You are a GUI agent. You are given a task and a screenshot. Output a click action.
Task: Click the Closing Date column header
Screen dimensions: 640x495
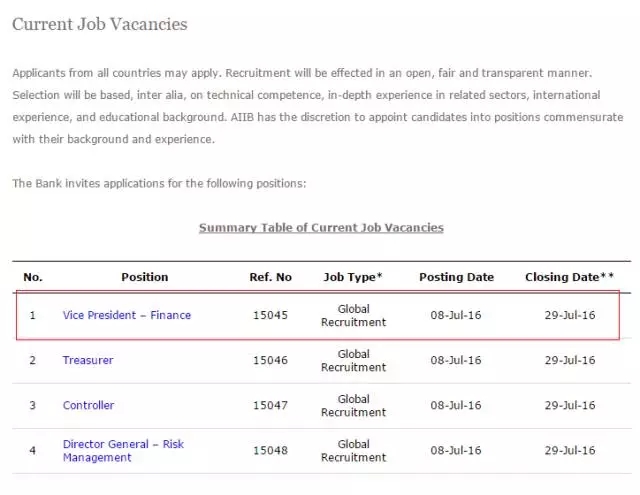(x=569, y=277)
